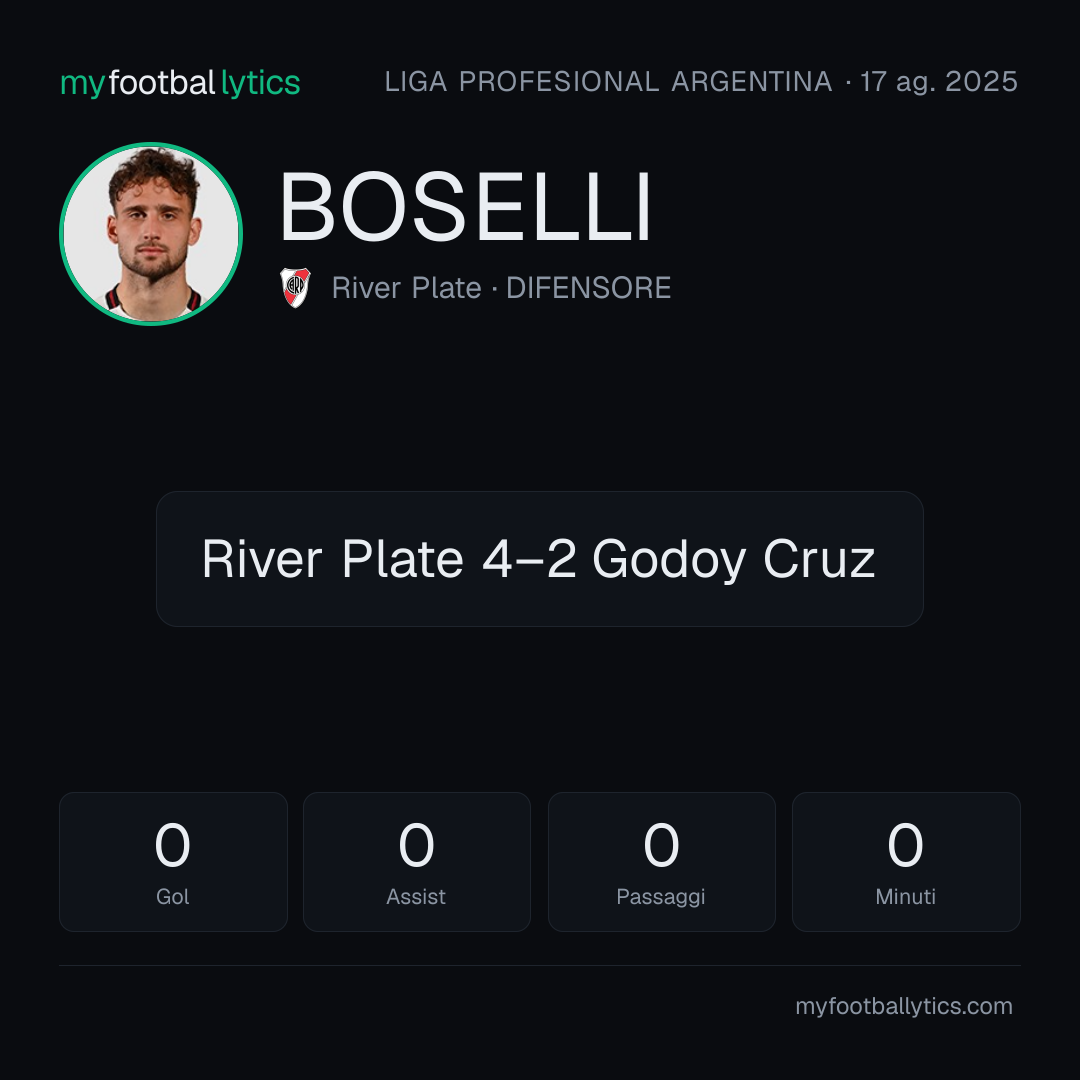Viewport: 1080px width, 1080px height.
Task: Click the Liga Profesional Argentina league label
Action: point(608,82)
